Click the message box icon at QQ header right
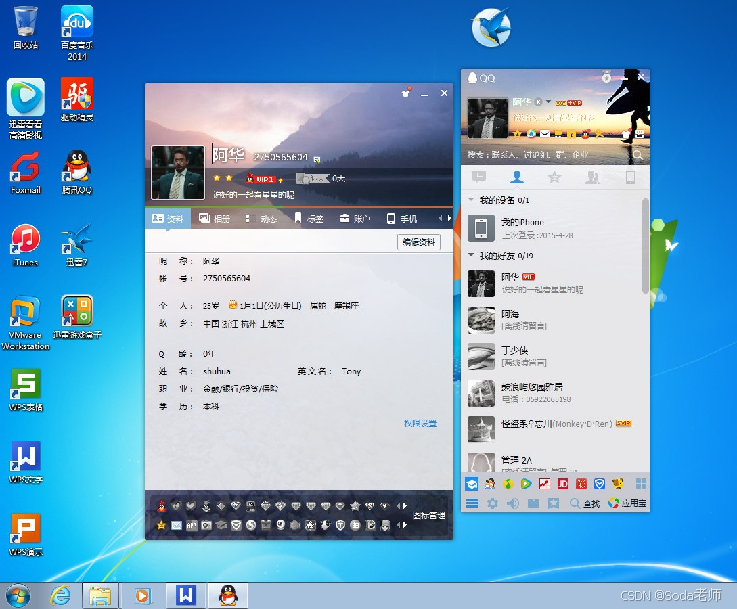This screenshot has width=737, height=609. pos(640,134)
